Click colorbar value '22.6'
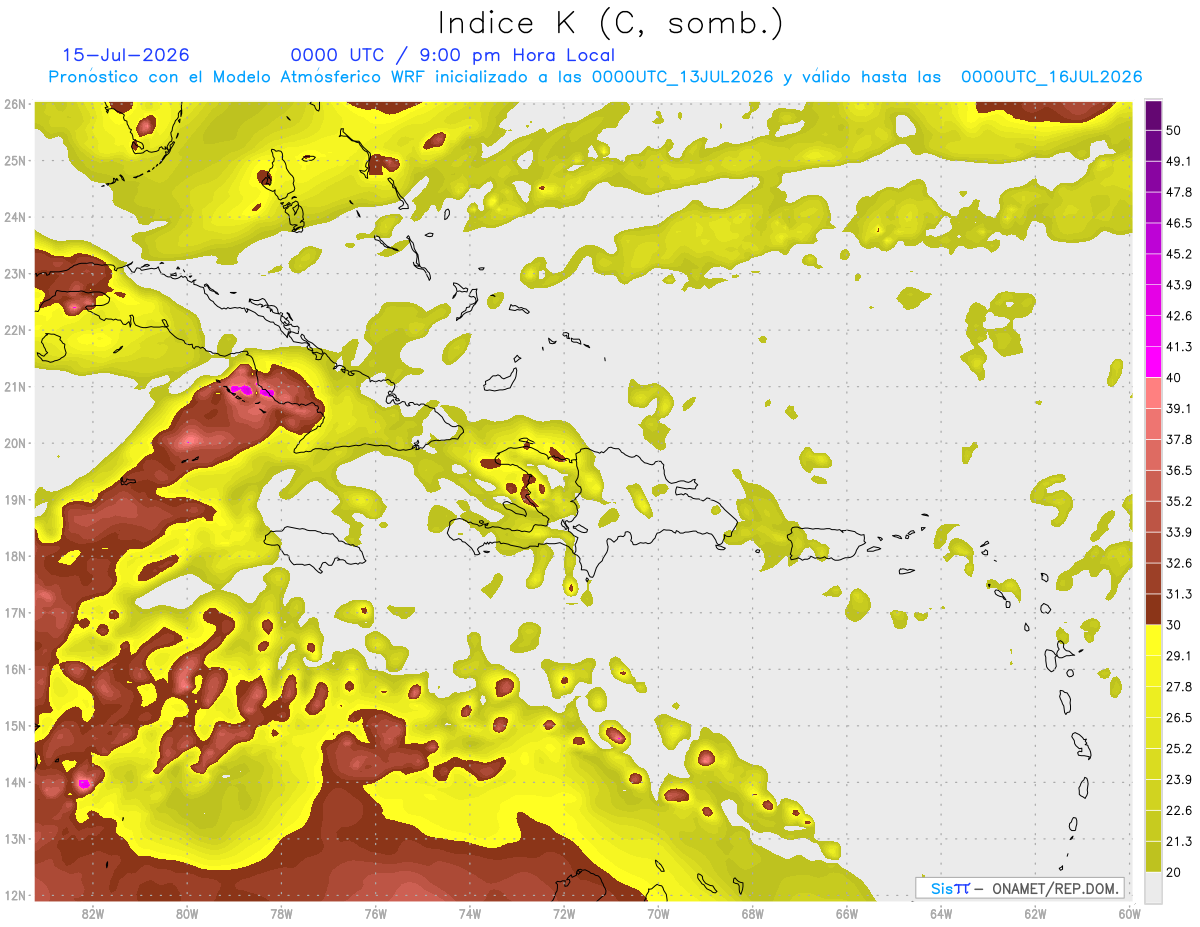This screenshot has height=927, width=1200. (x=1178, y=811)
